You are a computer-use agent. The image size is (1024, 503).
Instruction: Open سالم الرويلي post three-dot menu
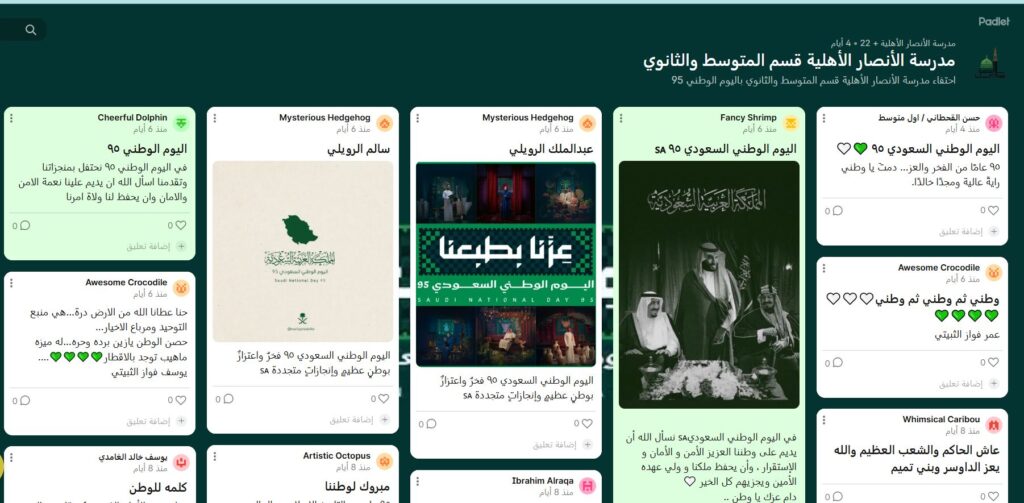214,118
